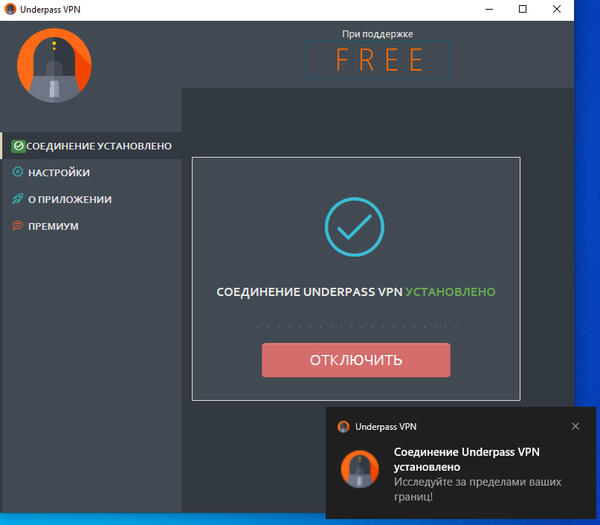The image size is (600, 525).
Task: Click 'СОЕДИНЕНИЕ UNDERPASS VPN' status text
Action: [x=310, y=292]
